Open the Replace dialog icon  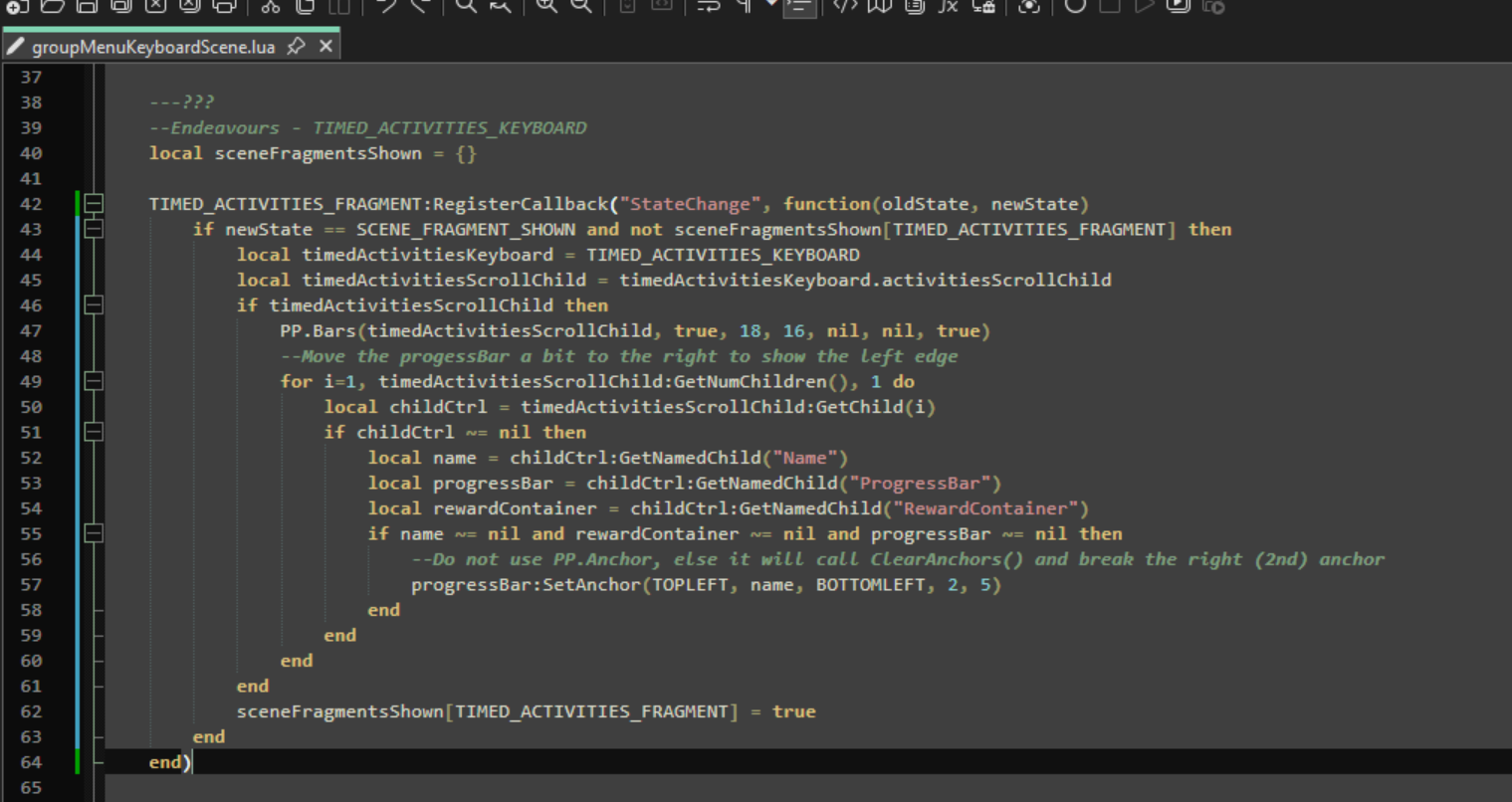click(501, 5)
